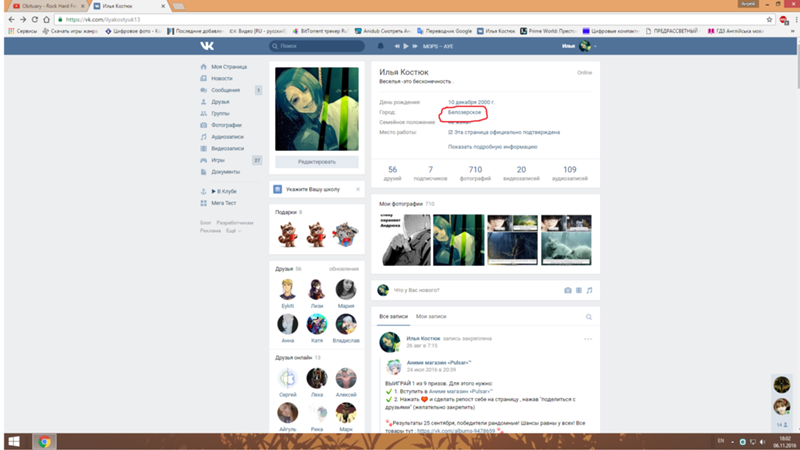
Task: Open the first raccoon gift
Action: coord(288,235)
